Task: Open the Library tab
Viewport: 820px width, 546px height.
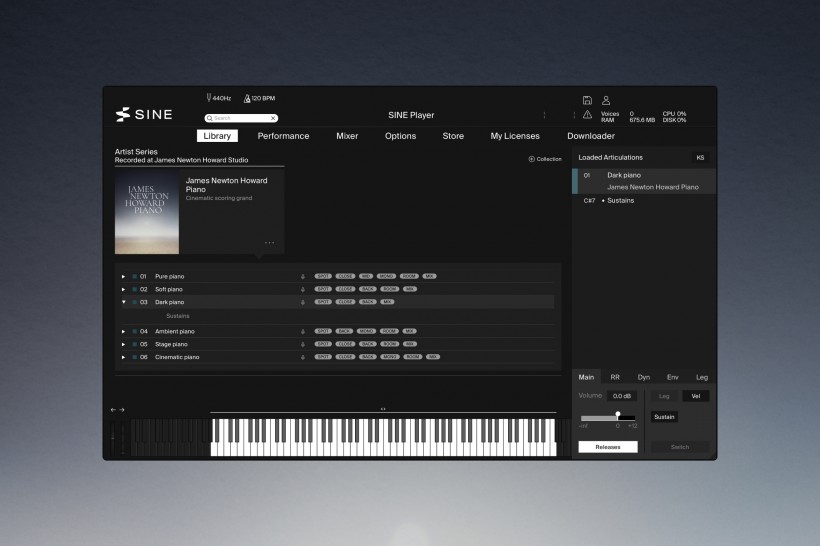Action: 217,136
